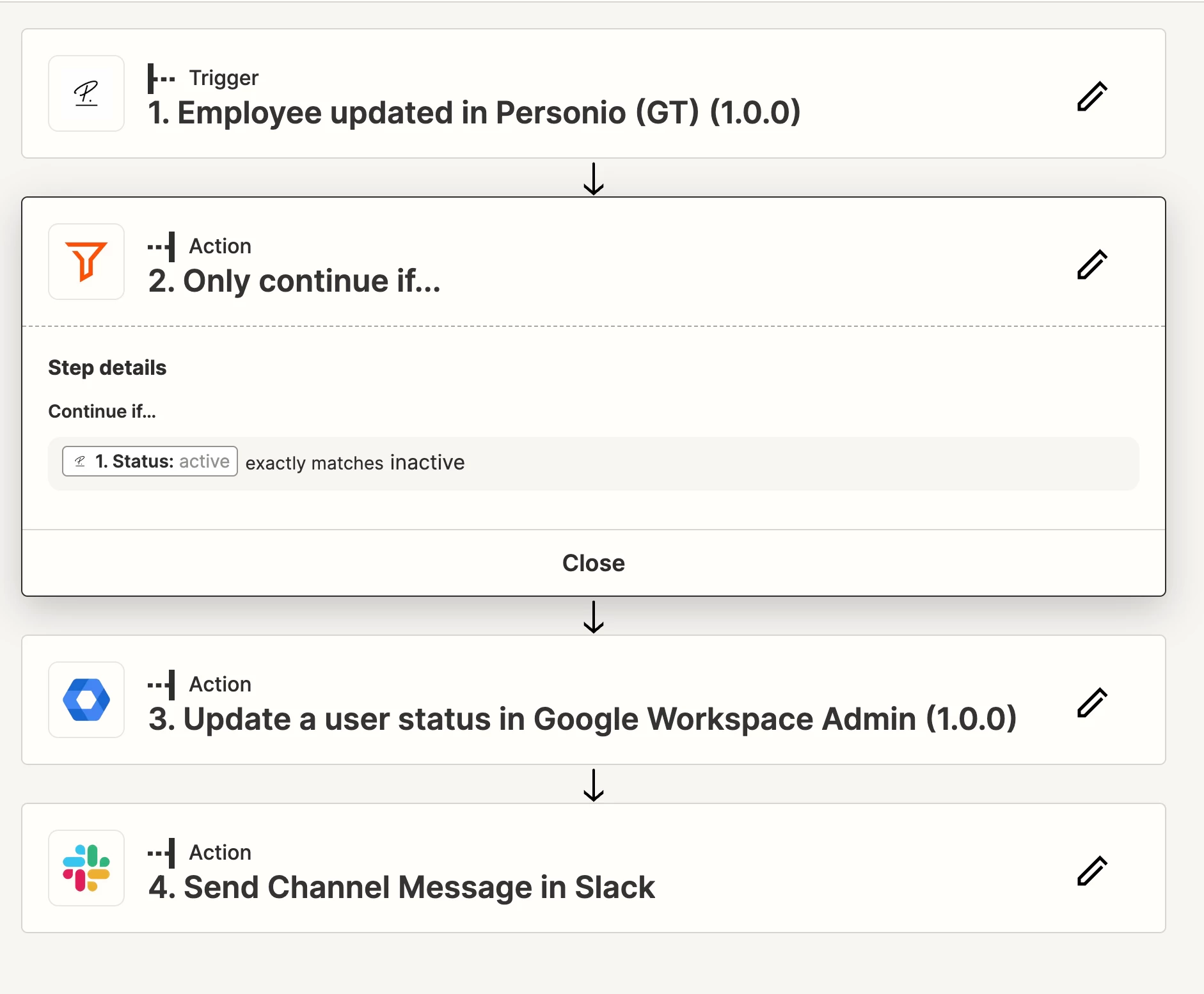Image resolution: width=1204 pixels, height=994 pixels.
Task: Click the Status: active field pill
Action: tap(150, 461)
